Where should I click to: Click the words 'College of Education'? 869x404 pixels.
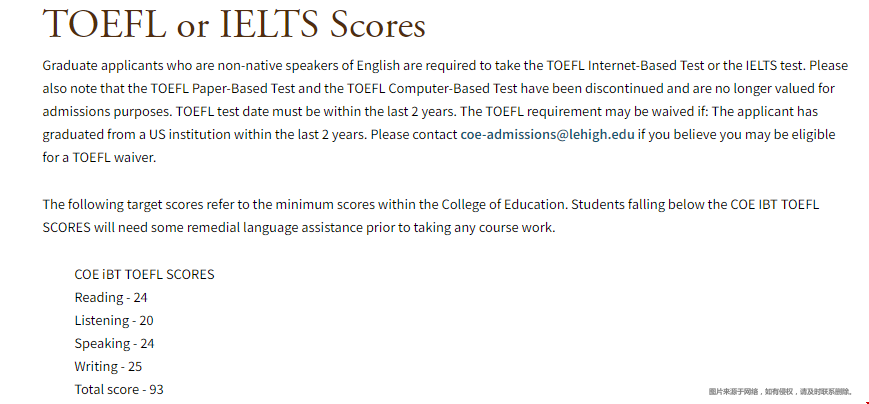point(503,204)
